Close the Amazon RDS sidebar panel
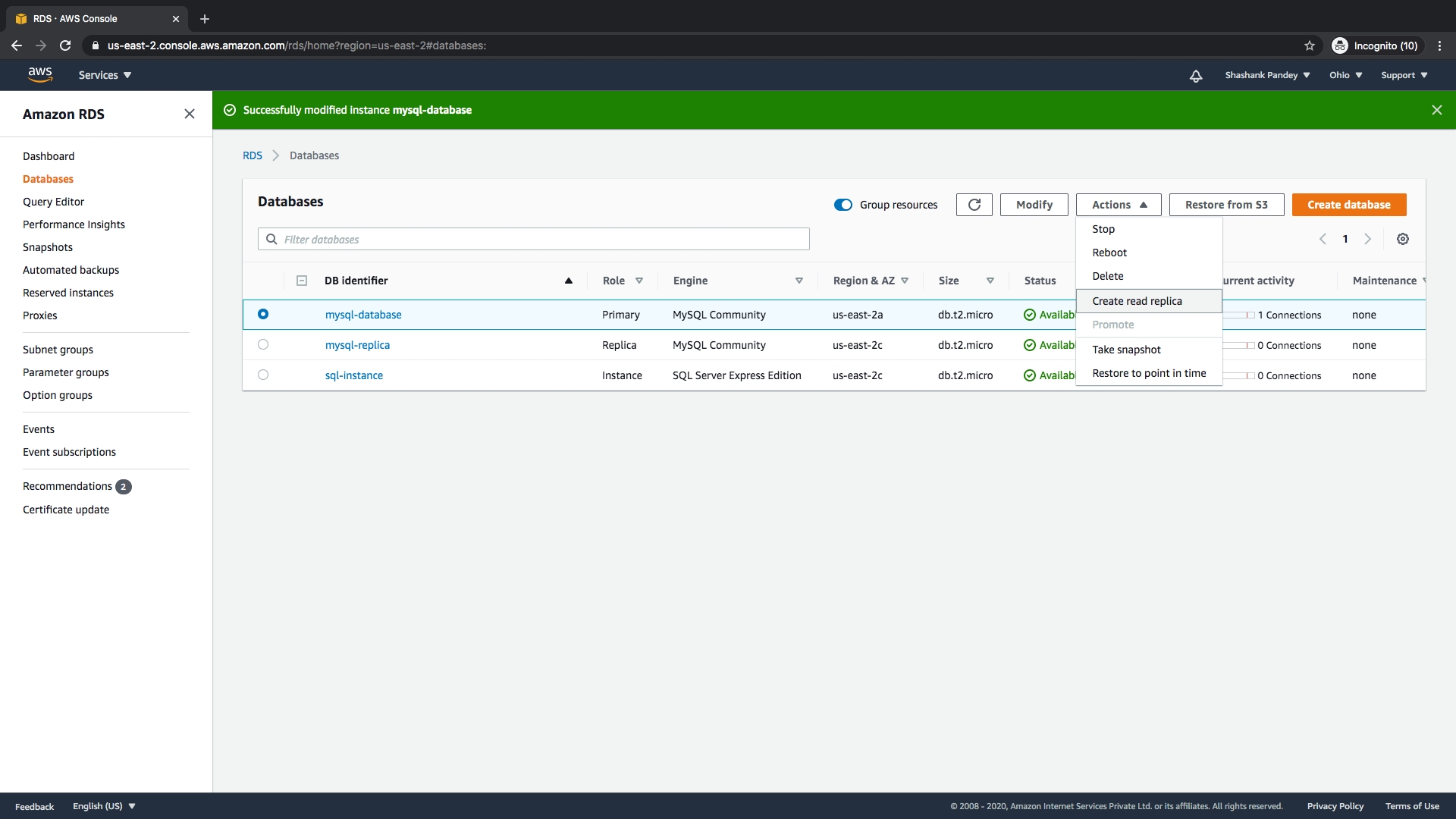This screenshot has height=819, width=1456. tap(190, 114)
